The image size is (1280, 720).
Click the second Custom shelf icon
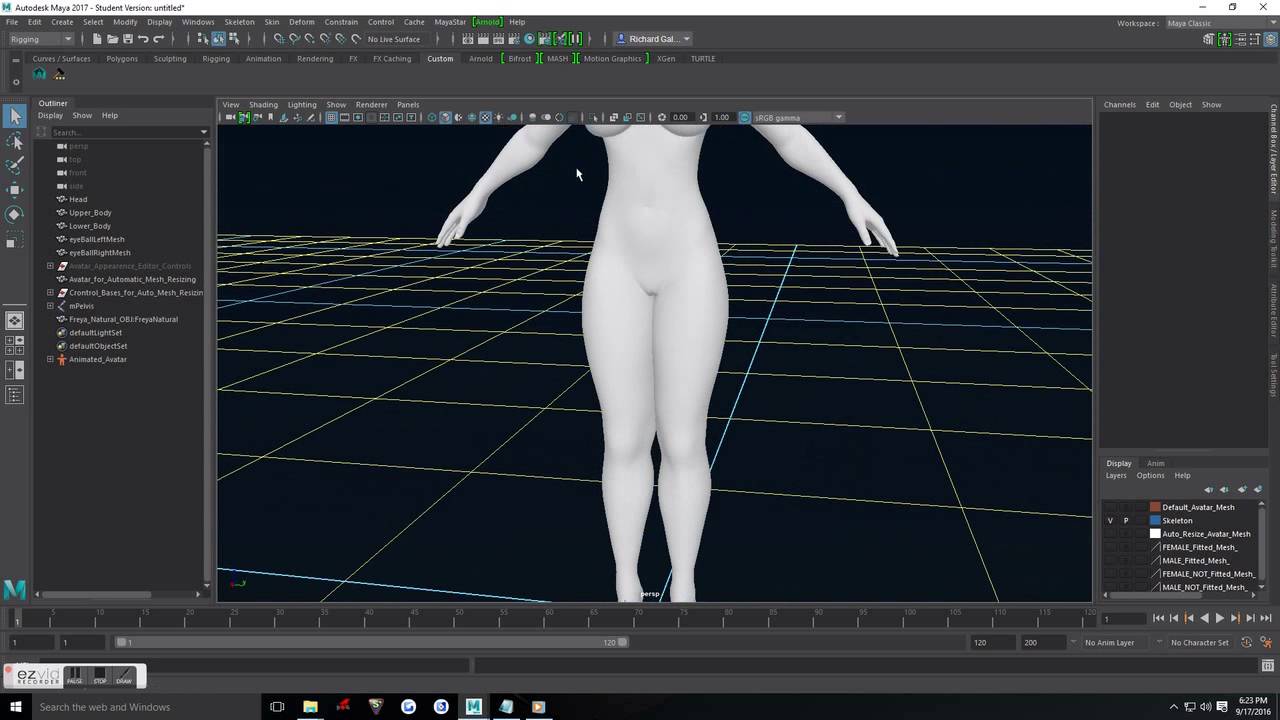59,74
